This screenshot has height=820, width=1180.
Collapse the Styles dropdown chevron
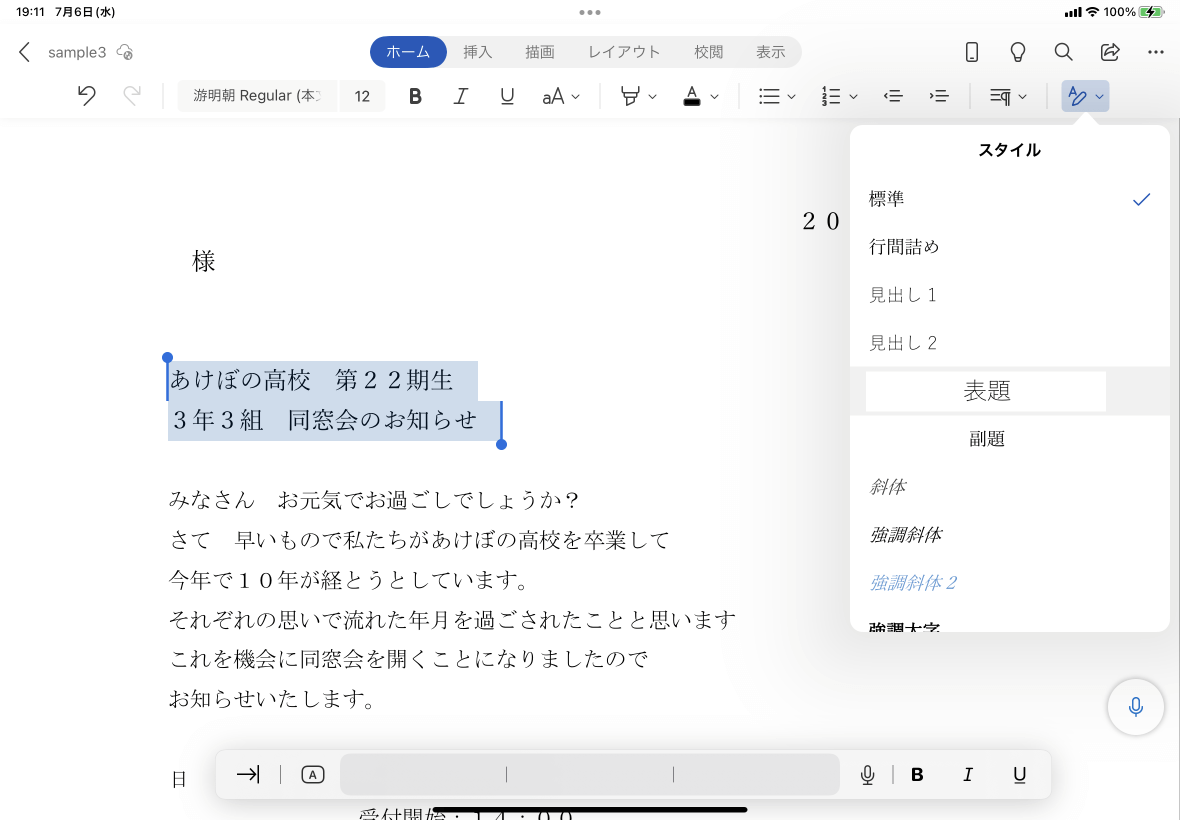click(x=1099, y=96)
